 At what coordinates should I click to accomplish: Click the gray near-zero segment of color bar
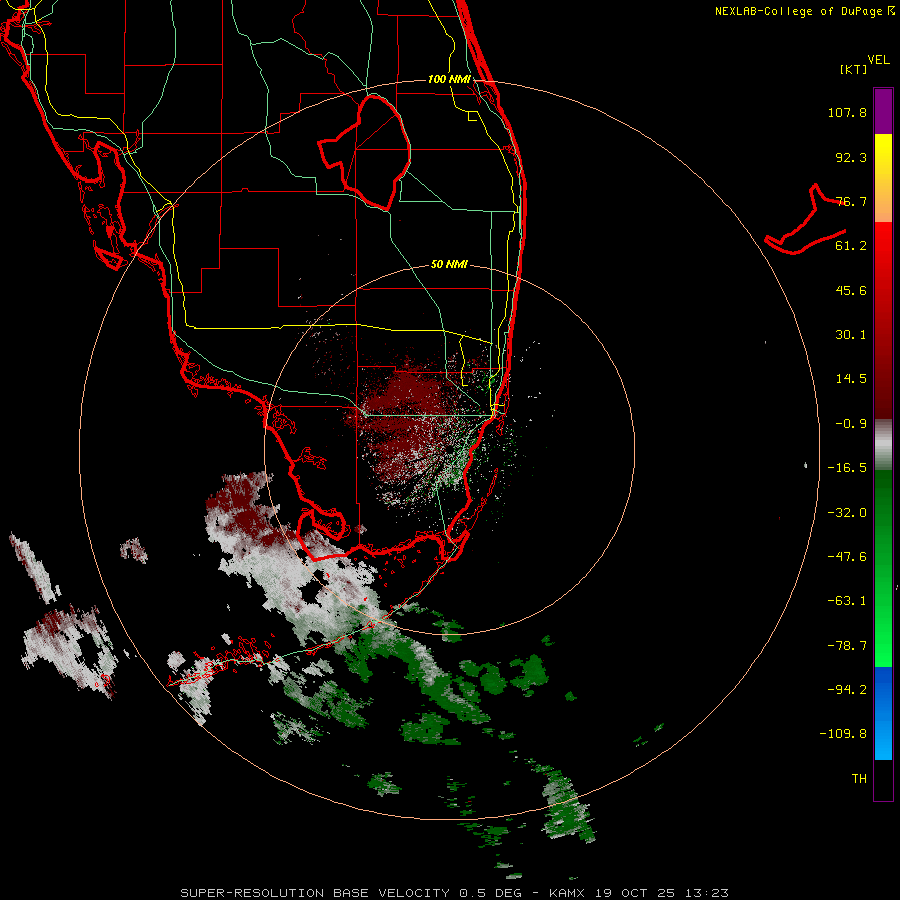click(x=883, y=445)
